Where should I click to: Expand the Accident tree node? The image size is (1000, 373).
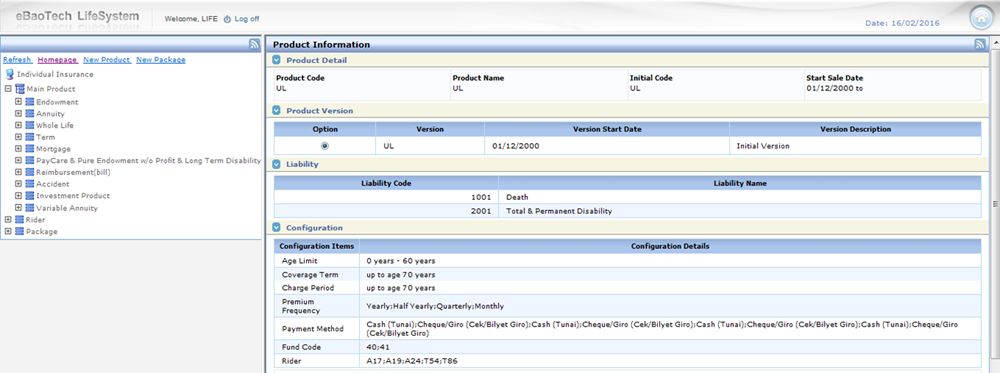pyautogui.click(x=18, y=184)
